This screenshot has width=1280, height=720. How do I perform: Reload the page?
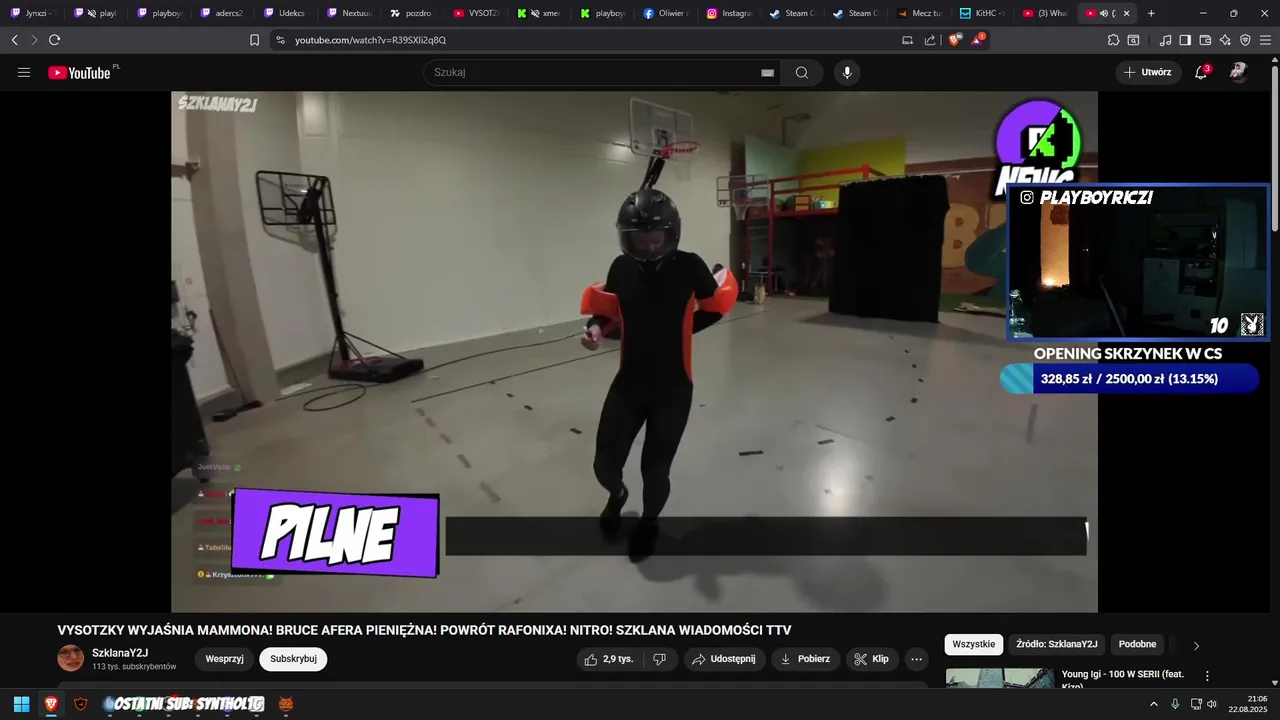pyautogui.click(x=54, y=40)
